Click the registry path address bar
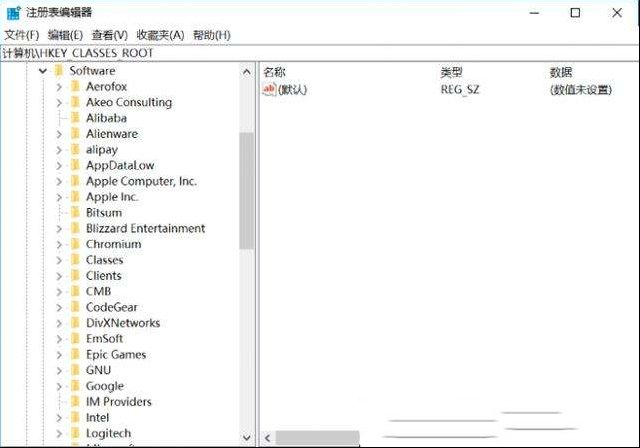This screenshot has width=640, height=448. [320, 53]
